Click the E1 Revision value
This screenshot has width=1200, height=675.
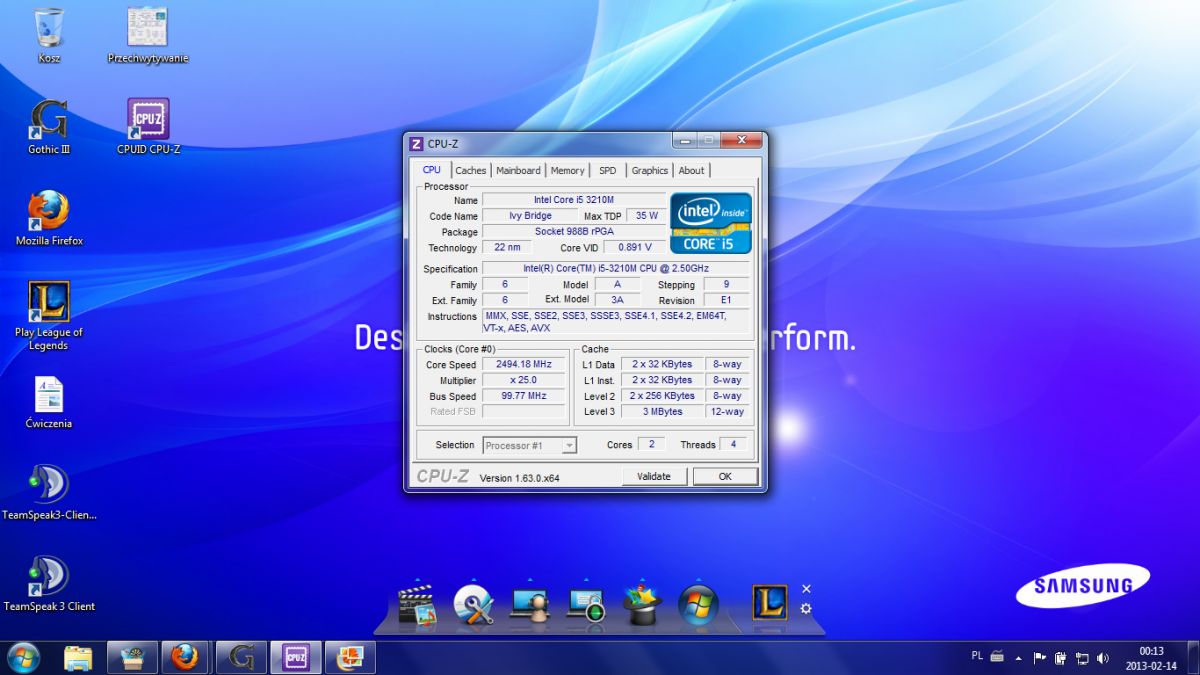point(727,300)
